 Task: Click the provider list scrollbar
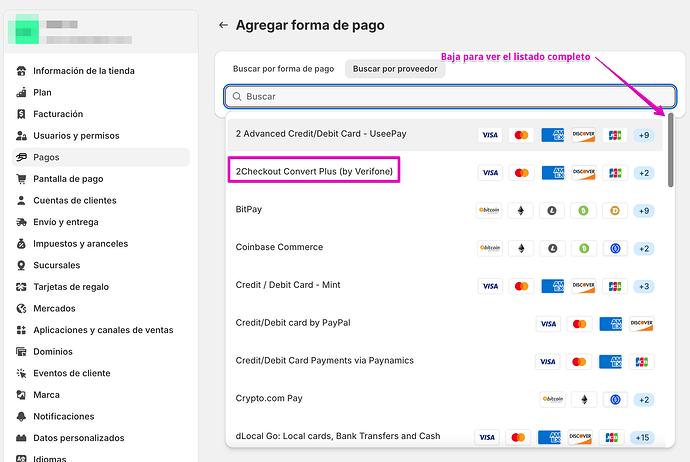click(671, 150)
